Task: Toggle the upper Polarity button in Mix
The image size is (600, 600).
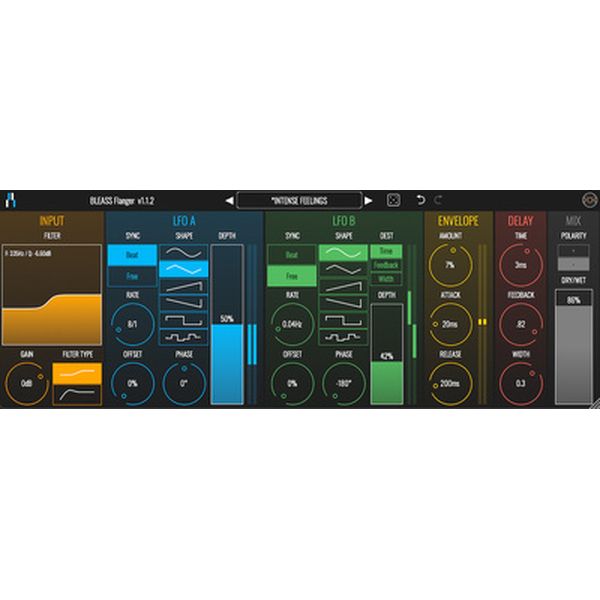Action: [x=573, y=250]
